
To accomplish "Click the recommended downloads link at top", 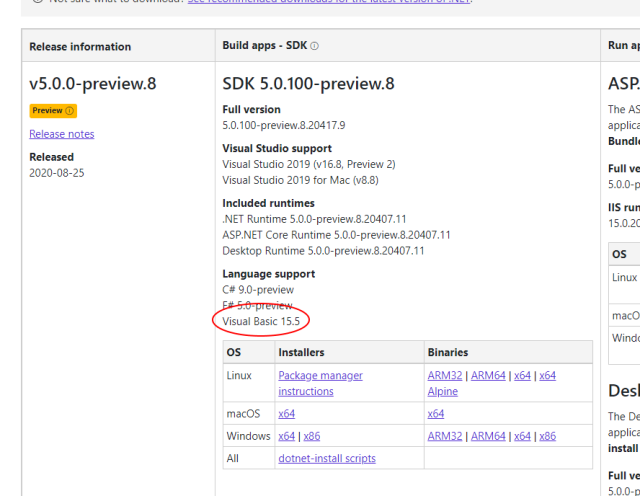I will (329, 1).
